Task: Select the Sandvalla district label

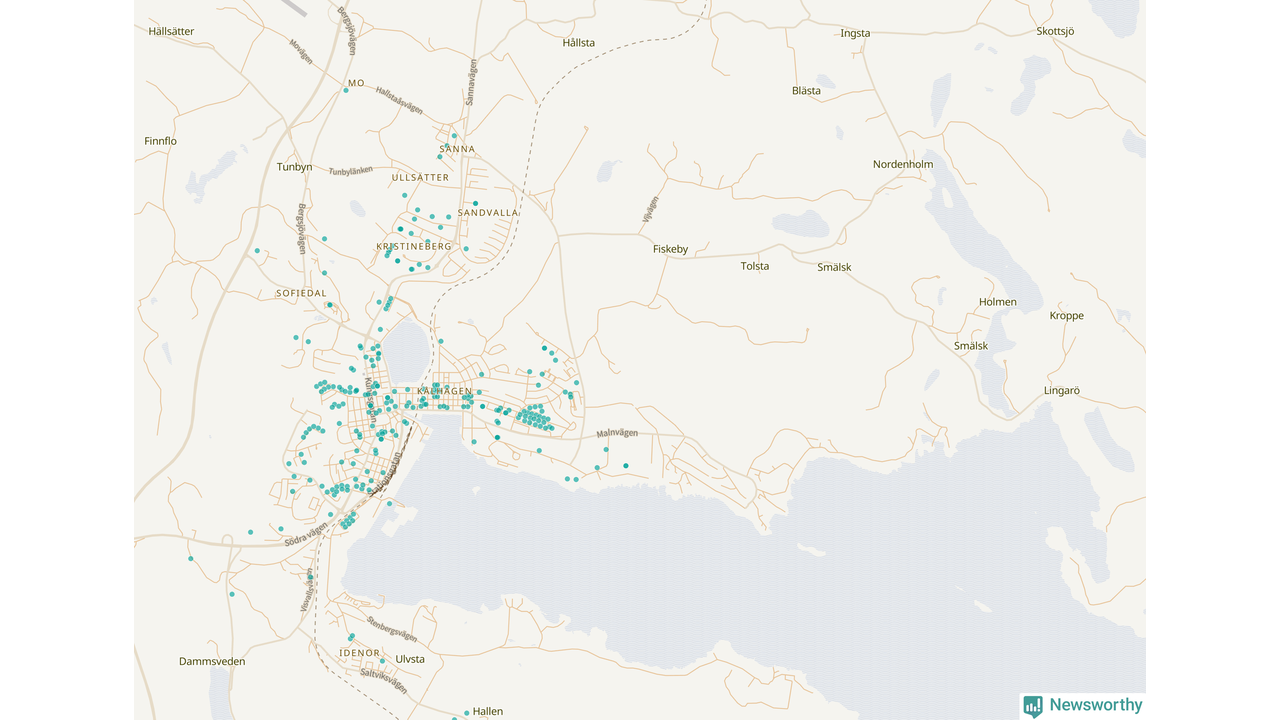Action: tap(488, 213)
